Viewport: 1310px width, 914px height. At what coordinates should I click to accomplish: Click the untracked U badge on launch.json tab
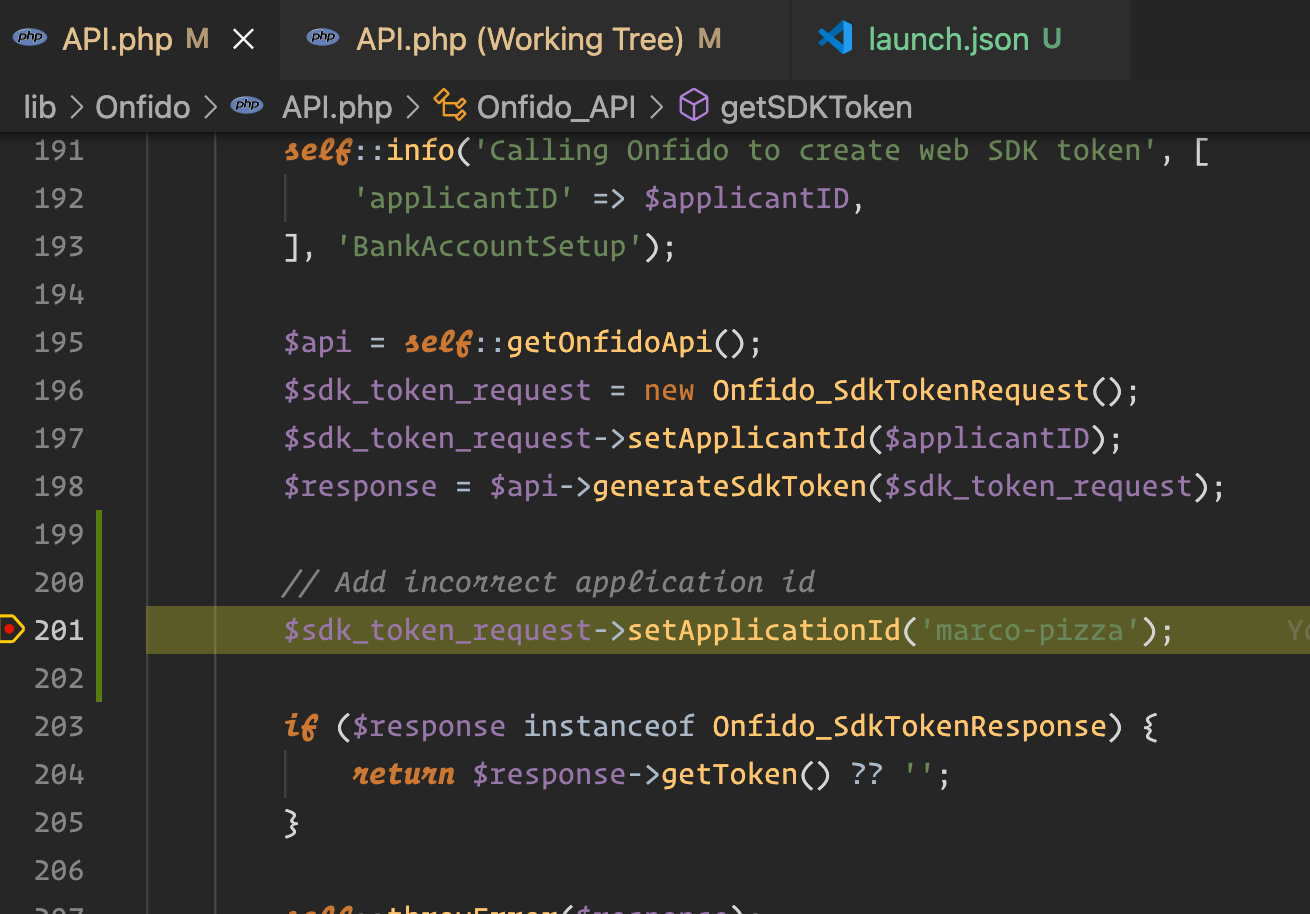pyautogui.click(x=1051, y=39)
